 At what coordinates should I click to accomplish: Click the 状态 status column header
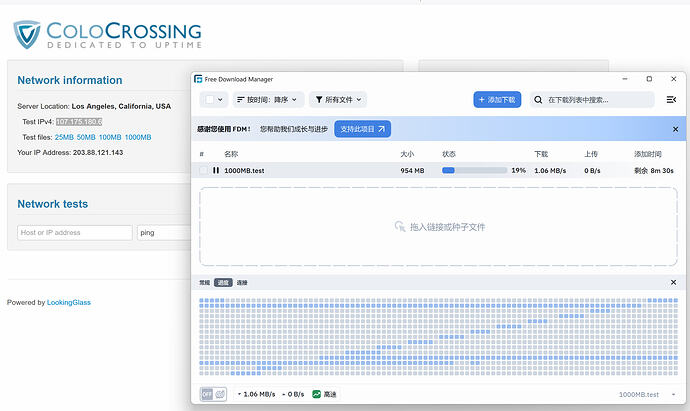point(449,154)
